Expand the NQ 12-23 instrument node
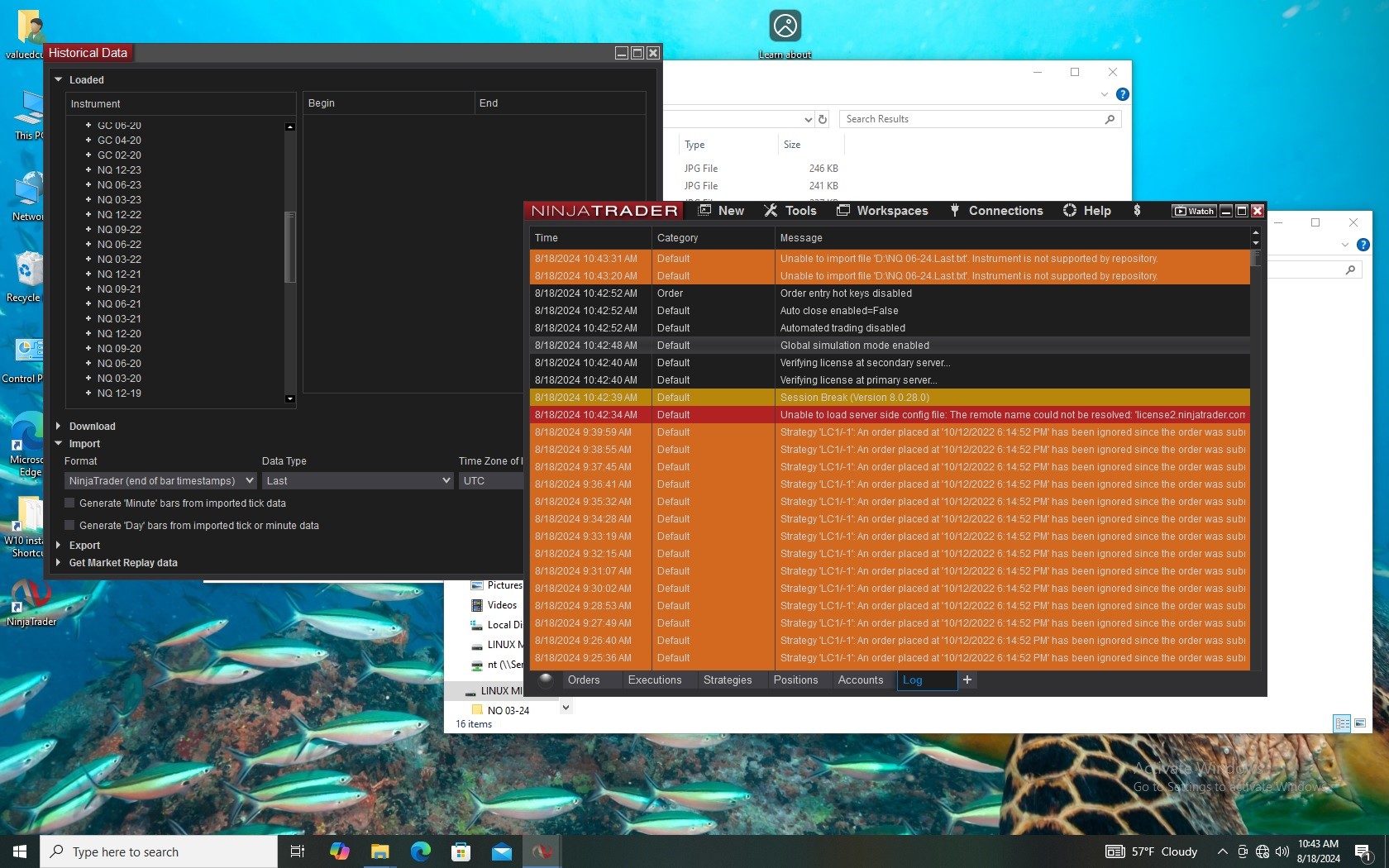1389x868 pixels. 88,170
